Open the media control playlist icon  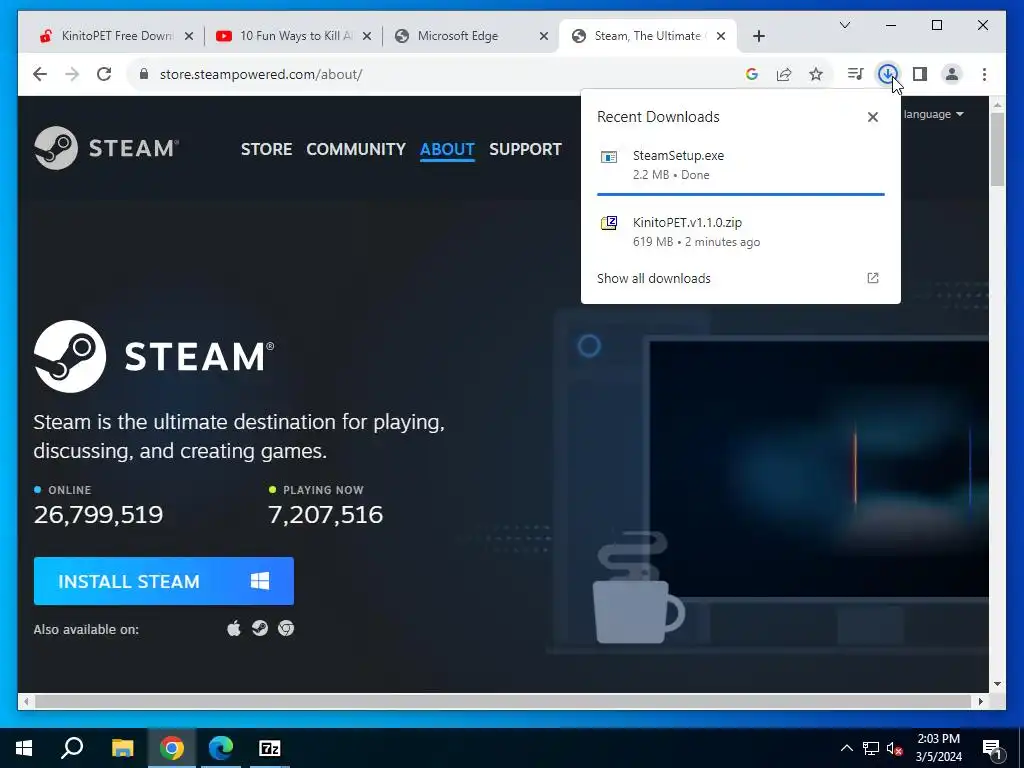point(856,74)
